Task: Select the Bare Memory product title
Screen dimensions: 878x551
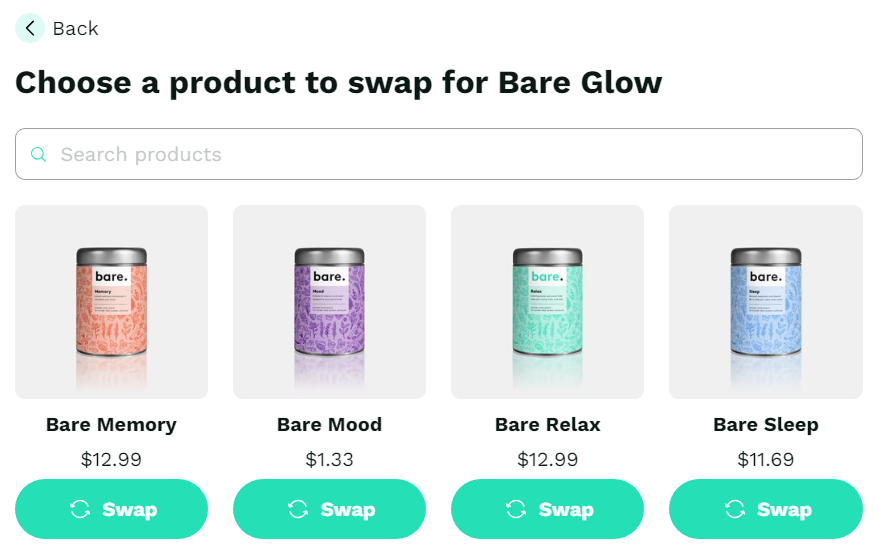Action: tap(111, 424)
